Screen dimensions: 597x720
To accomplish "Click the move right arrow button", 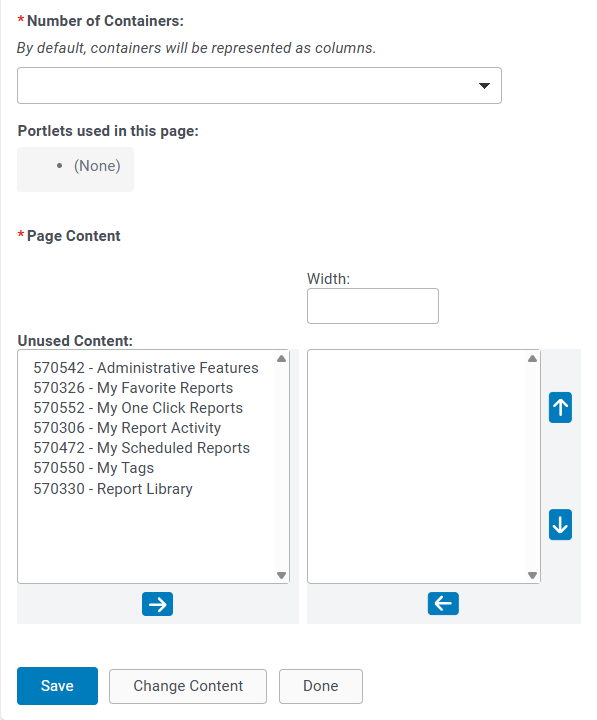I will coord(158,604).
